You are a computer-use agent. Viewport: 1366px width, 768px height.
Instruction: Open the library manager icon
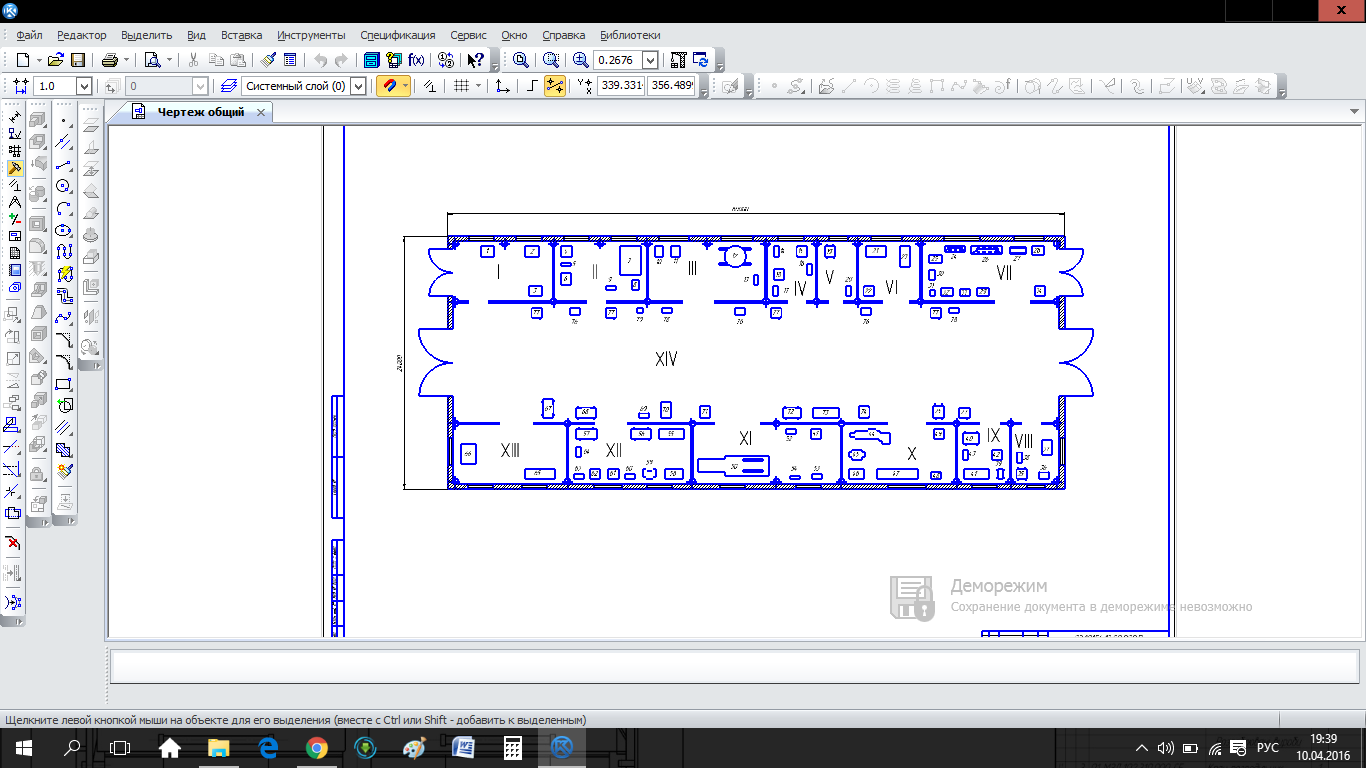[372, 60]
